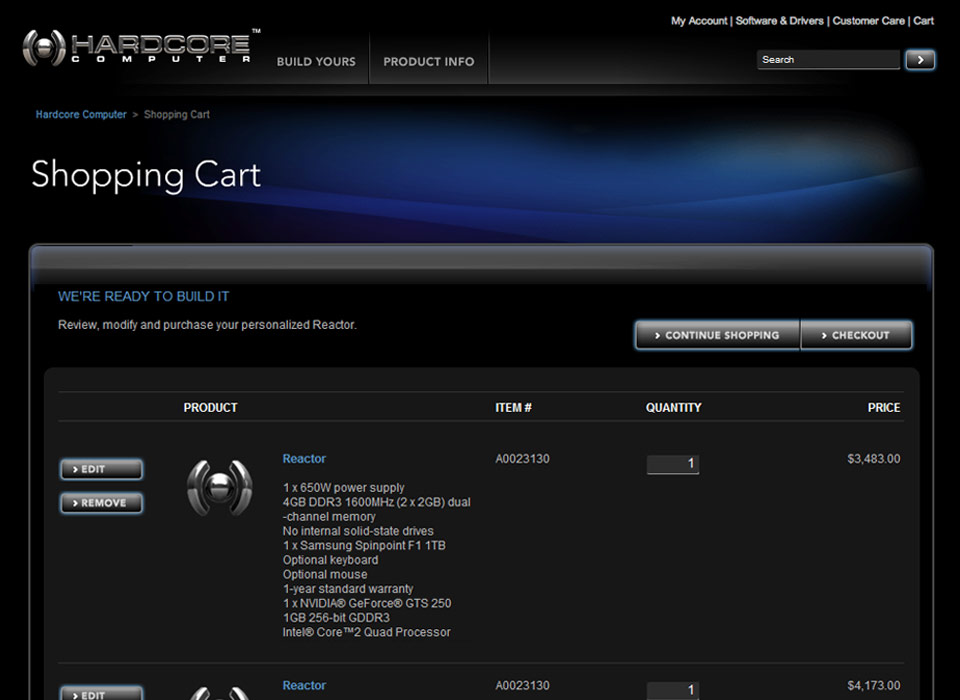Click quantity field for $4,173.00 Reactor

coord(672,690)
